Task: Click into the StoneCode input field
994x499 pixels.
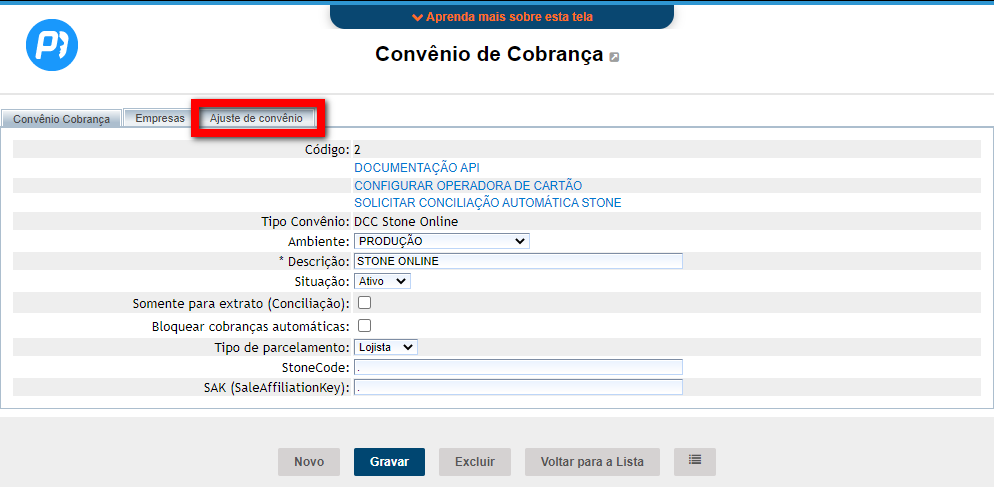Action: pos(518,368)
